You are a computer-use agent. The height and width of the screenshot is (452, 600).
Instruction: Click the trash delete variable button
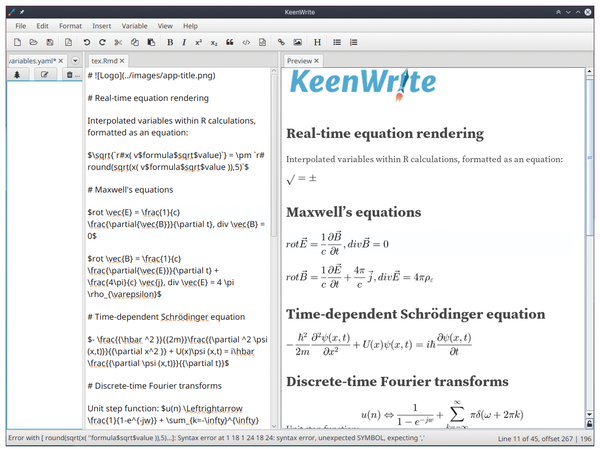(x=72, y=75)
